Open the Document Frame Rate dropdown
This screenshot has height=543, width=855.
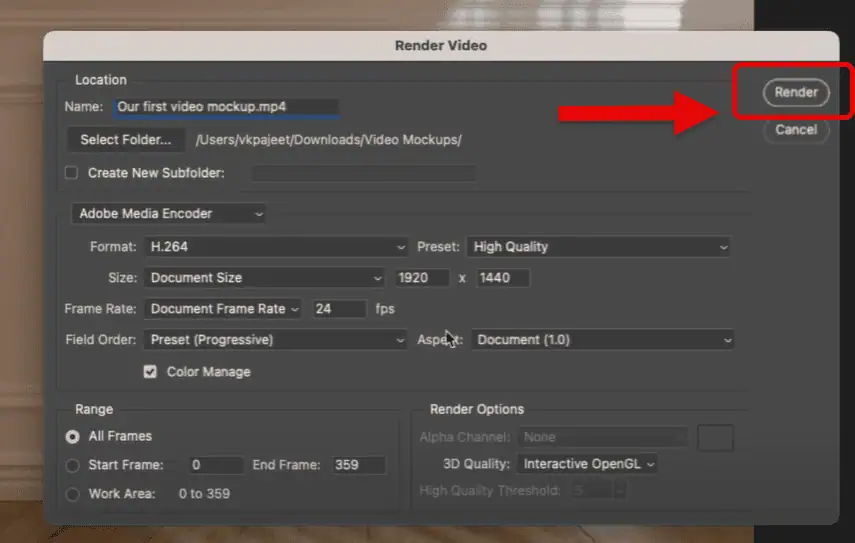click(x=223, y=309)
